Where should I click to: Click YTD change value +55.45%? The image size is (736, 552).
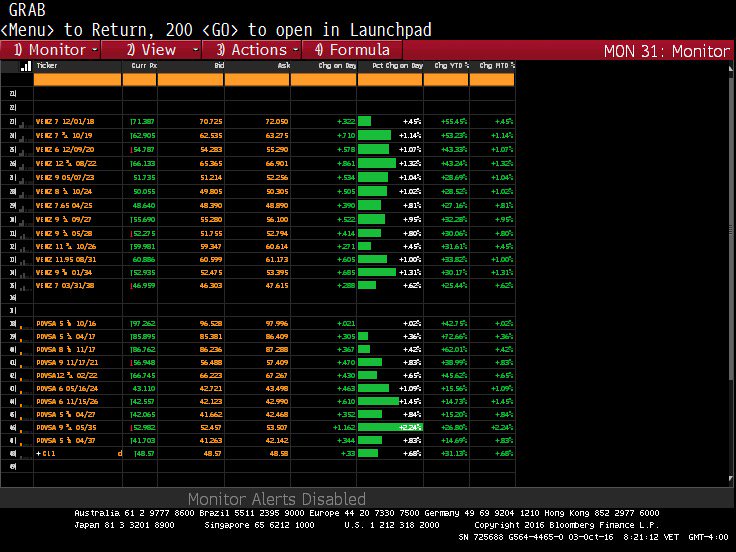453,122
